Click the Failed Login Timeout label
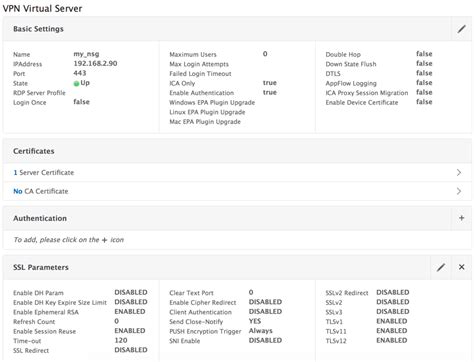 [x=200, y=74]
